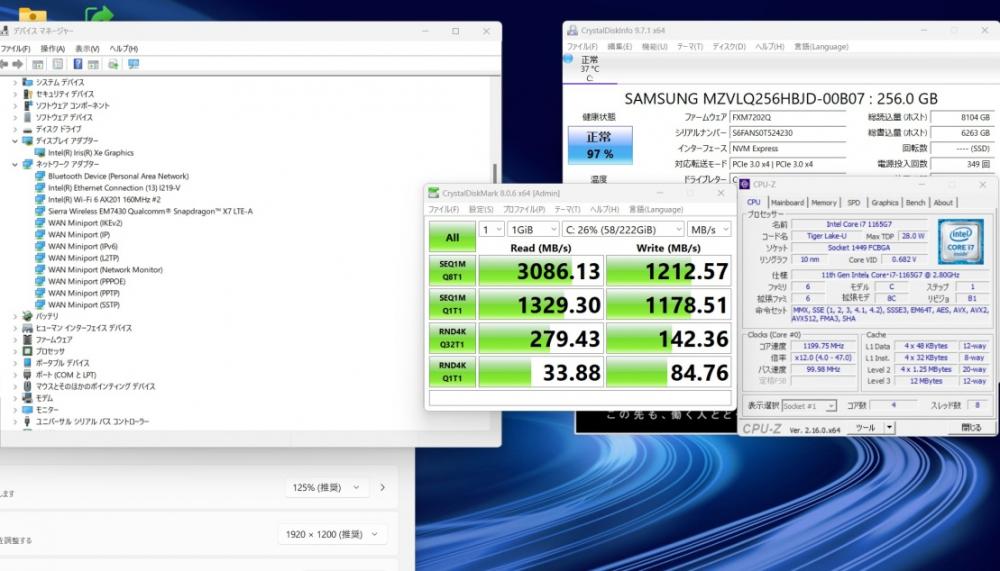
Task: Go forward with Device Manager's right arrow icon
Action: 18,64
